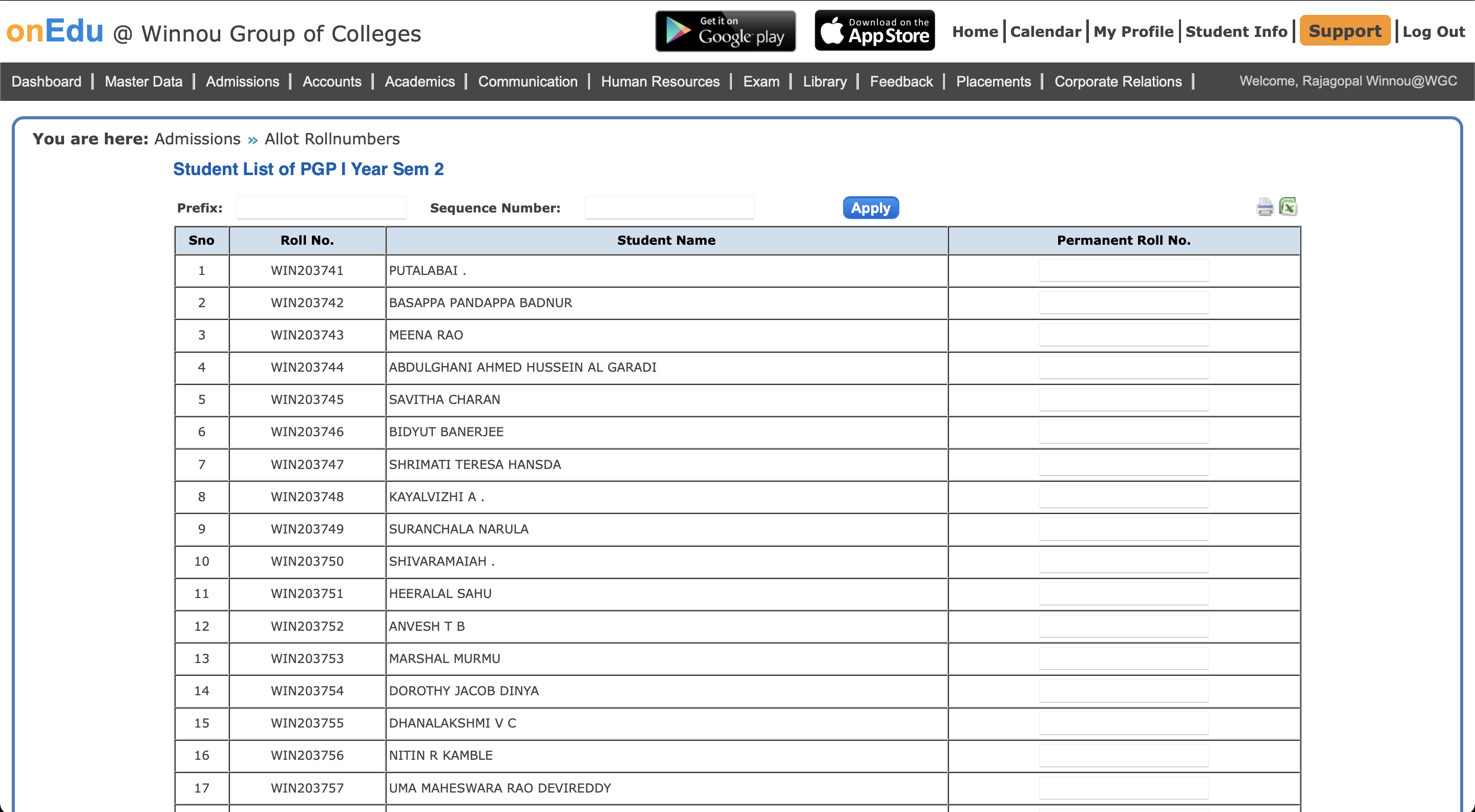Click permanent roll field for MEENA RAO

click(1124, 335)
